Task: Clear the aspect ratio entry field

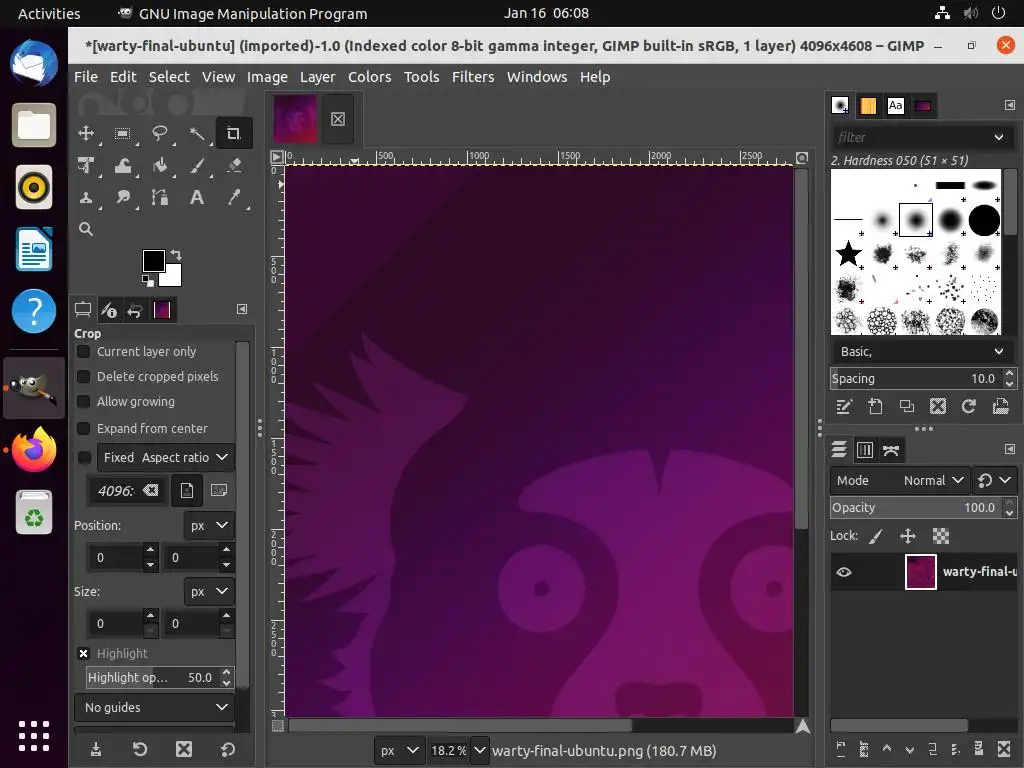Action: tap(151, 490)
